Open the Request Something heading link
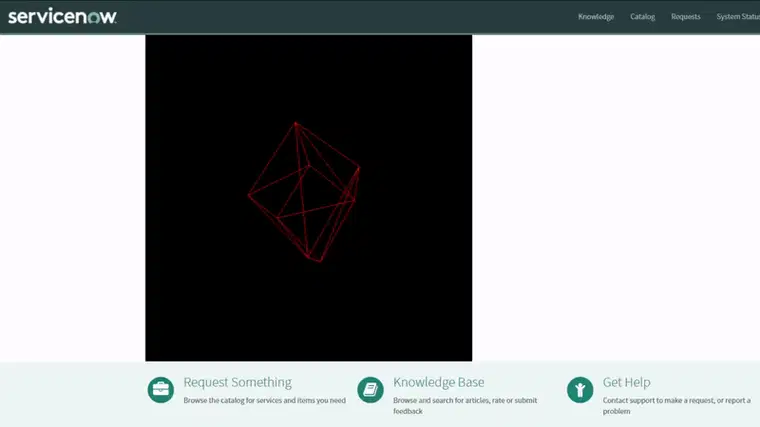Viewport: 760px width, 427px height. [238, 382]
